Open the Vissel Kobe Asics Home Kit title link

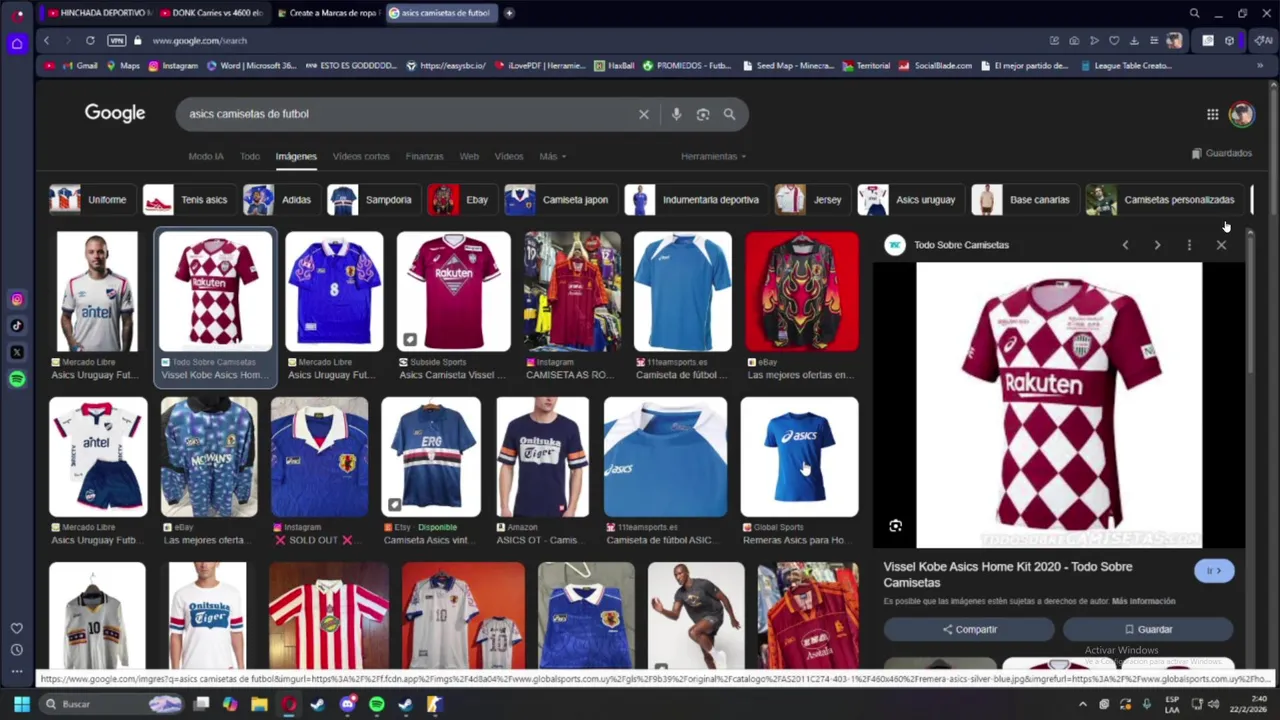click(1007, 574)
